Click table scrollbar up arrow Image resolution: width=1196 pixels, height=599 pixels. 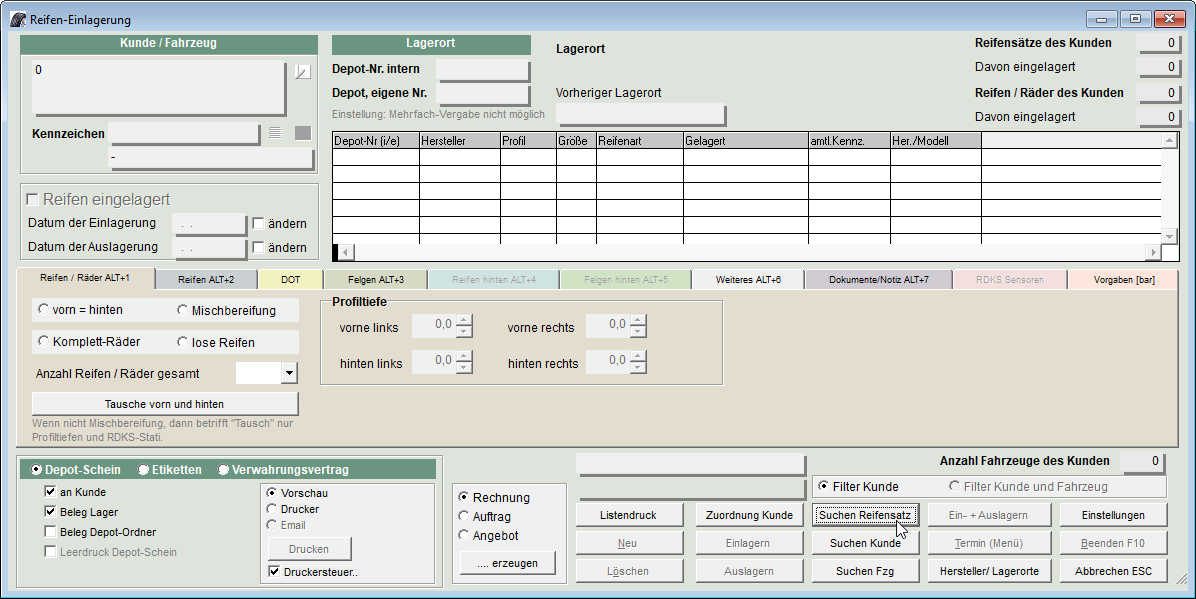[x=1169, y=140]
